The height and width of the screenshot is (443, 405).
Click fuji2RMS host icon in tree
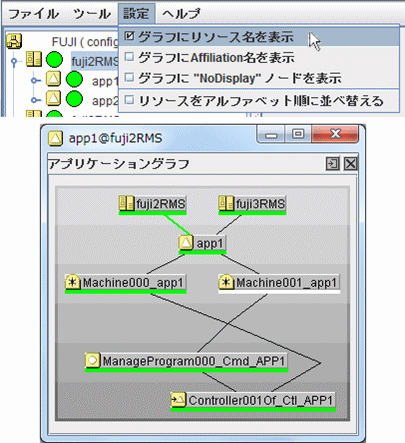pos(34,59)
